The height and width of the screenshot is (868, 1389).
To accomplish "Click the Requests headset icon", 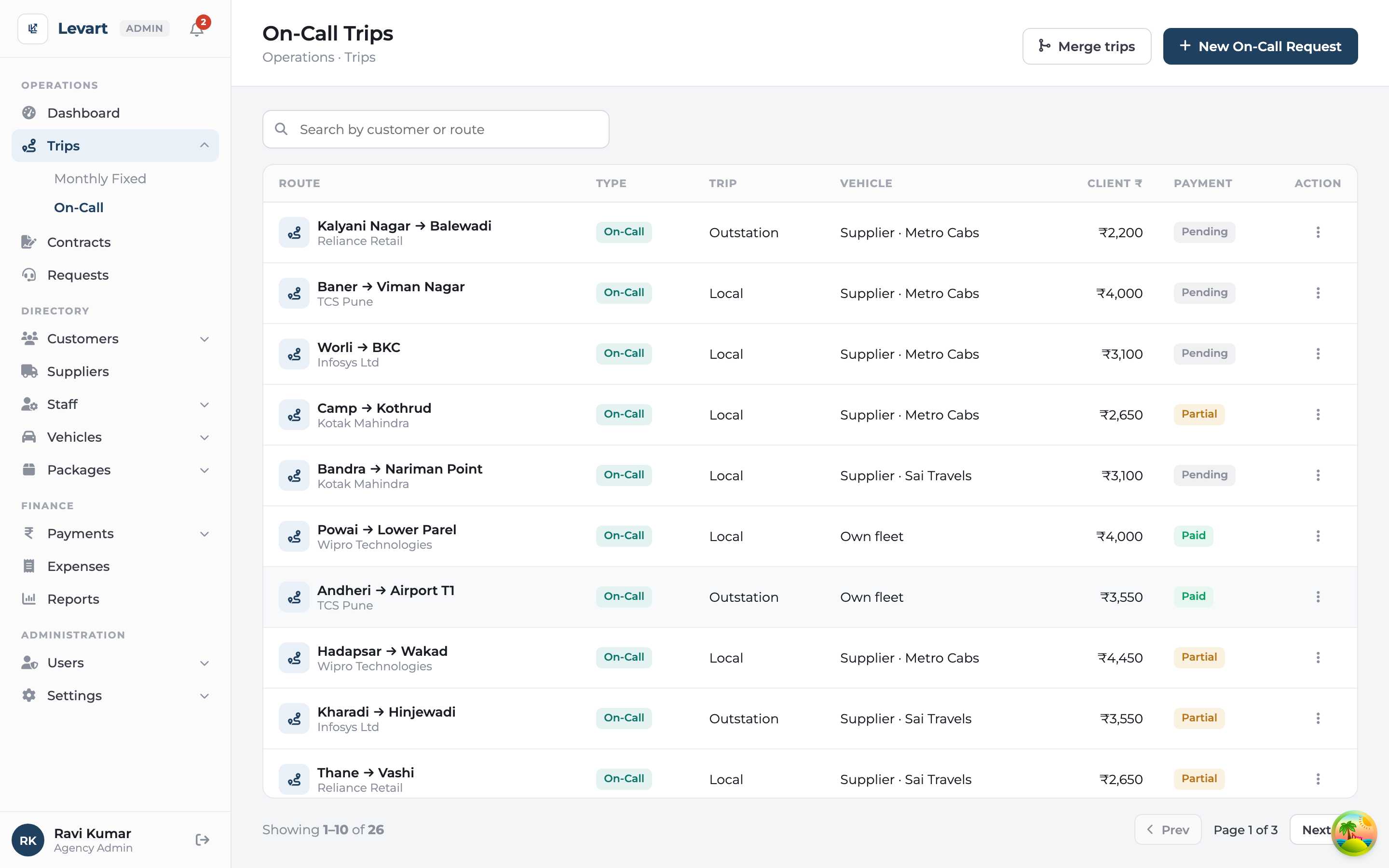I will coord(29,274).
